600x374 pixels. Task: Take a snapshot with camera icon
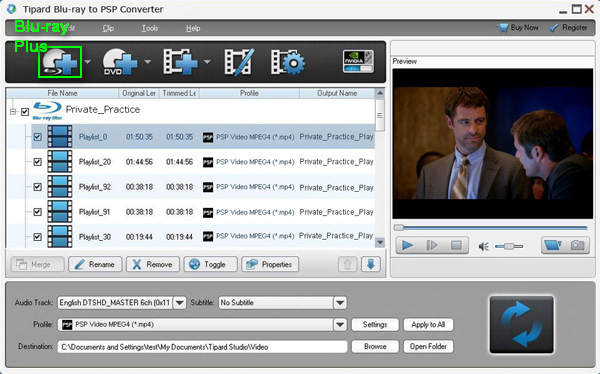[577, 245]
